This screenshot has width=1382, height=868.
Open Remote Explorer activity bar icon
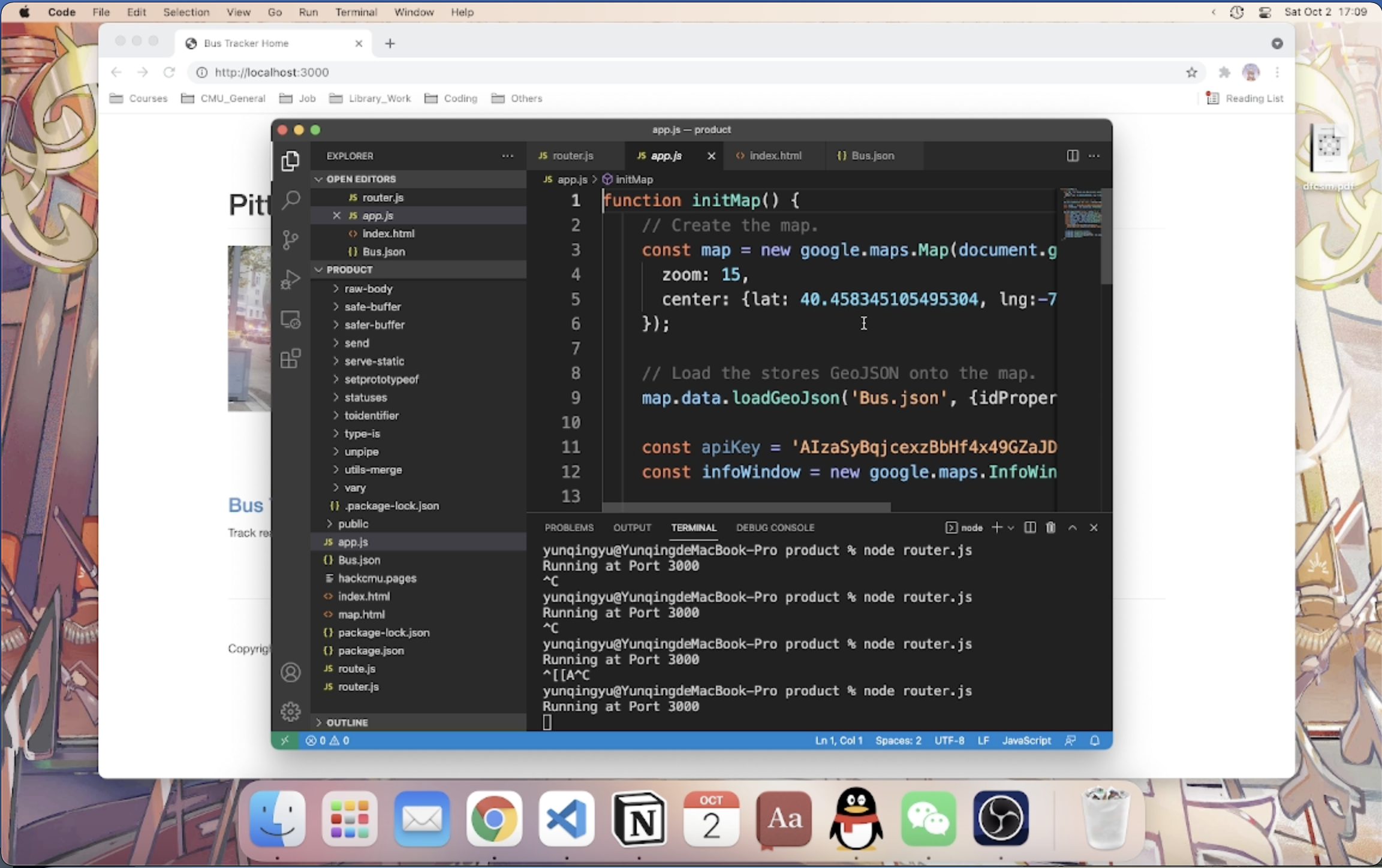291,320
